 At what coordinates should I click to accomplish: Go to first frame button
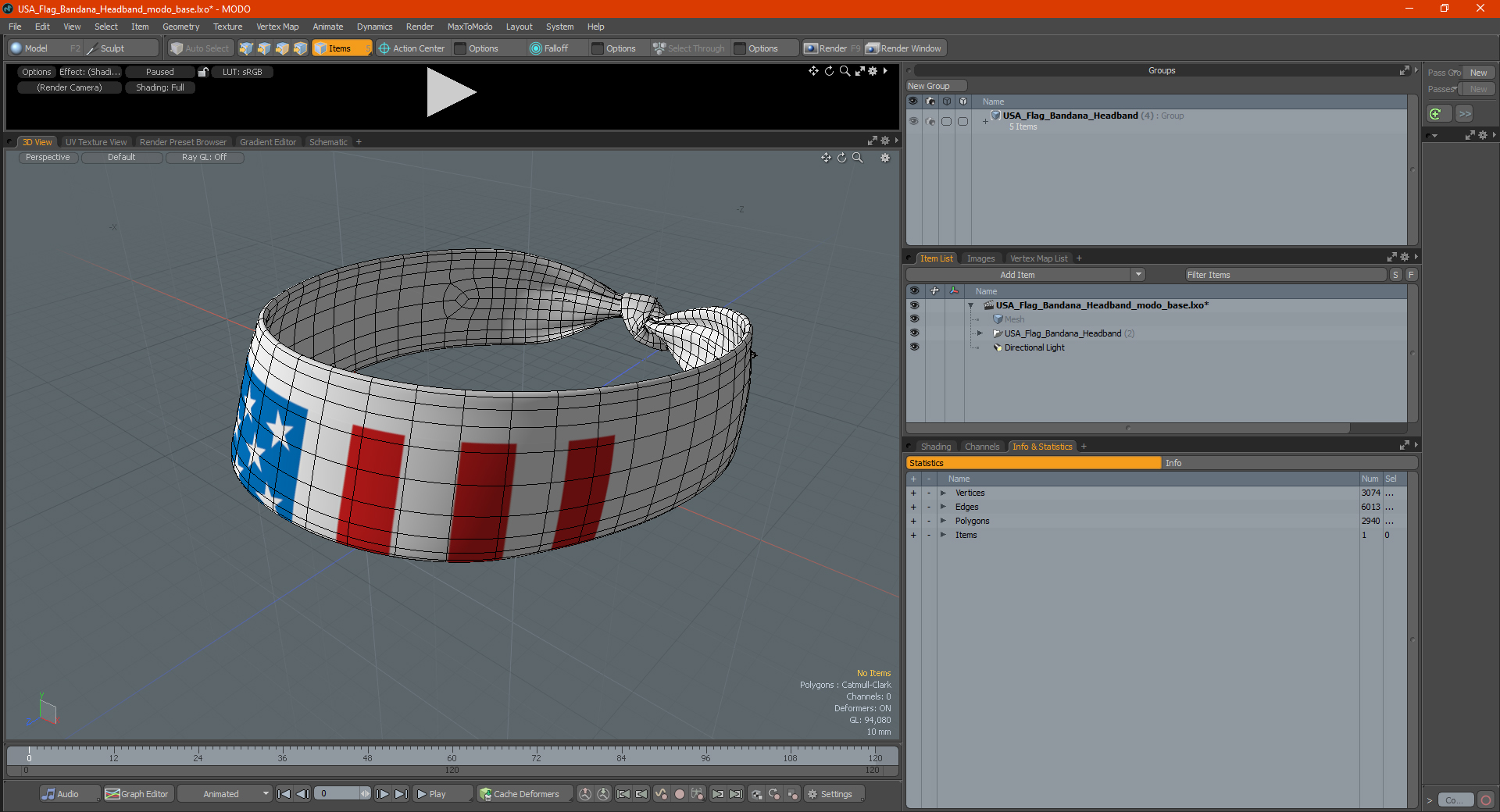pos(284,794)
